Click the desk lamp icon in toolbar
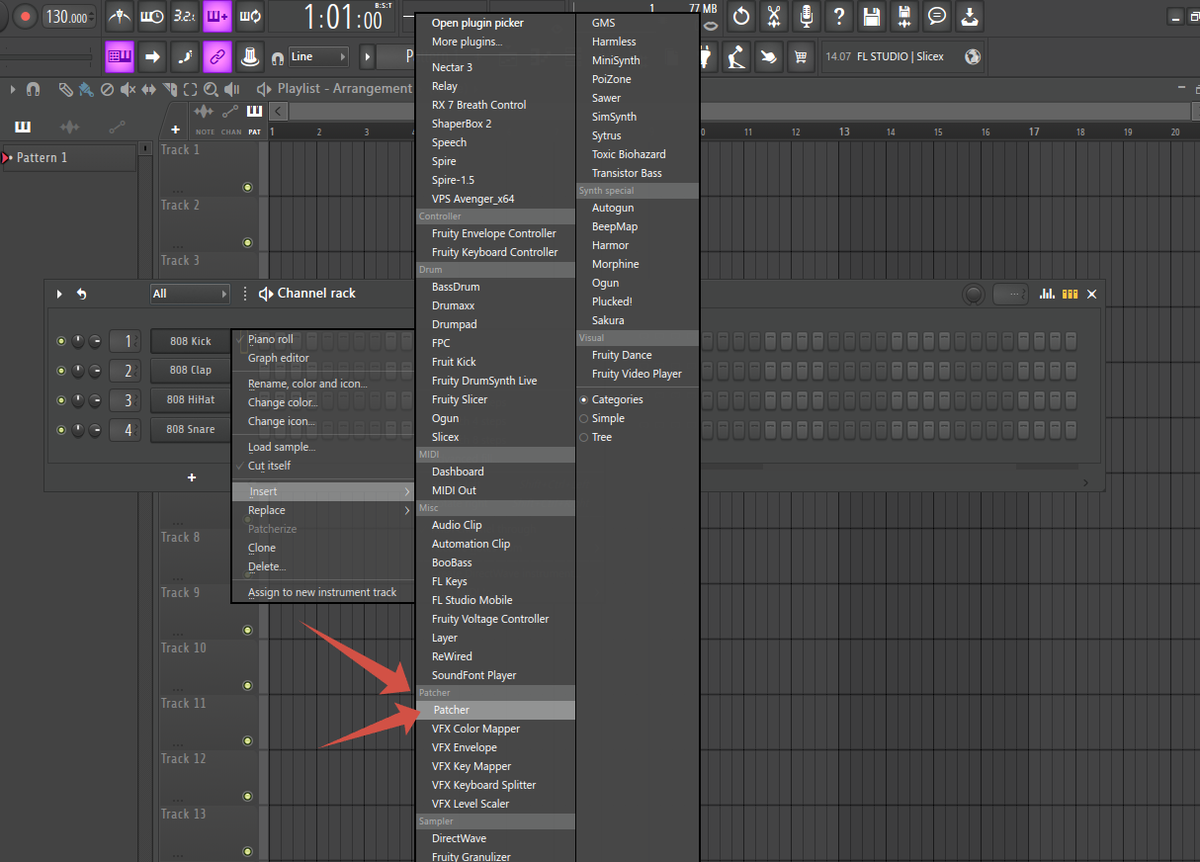 736,57
